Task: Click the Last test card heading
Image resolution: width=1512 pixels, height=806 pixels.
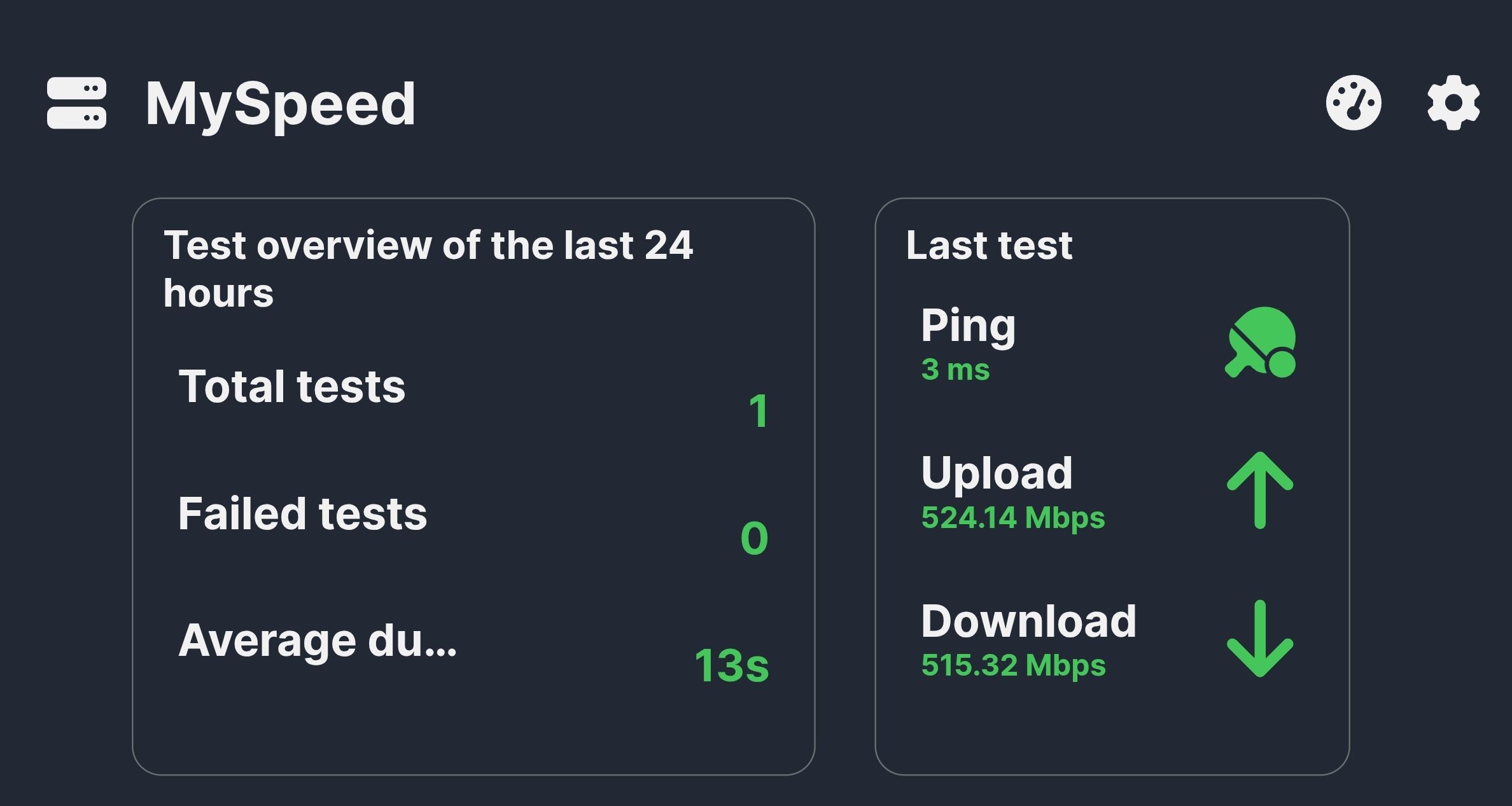Action: (989, 246)
